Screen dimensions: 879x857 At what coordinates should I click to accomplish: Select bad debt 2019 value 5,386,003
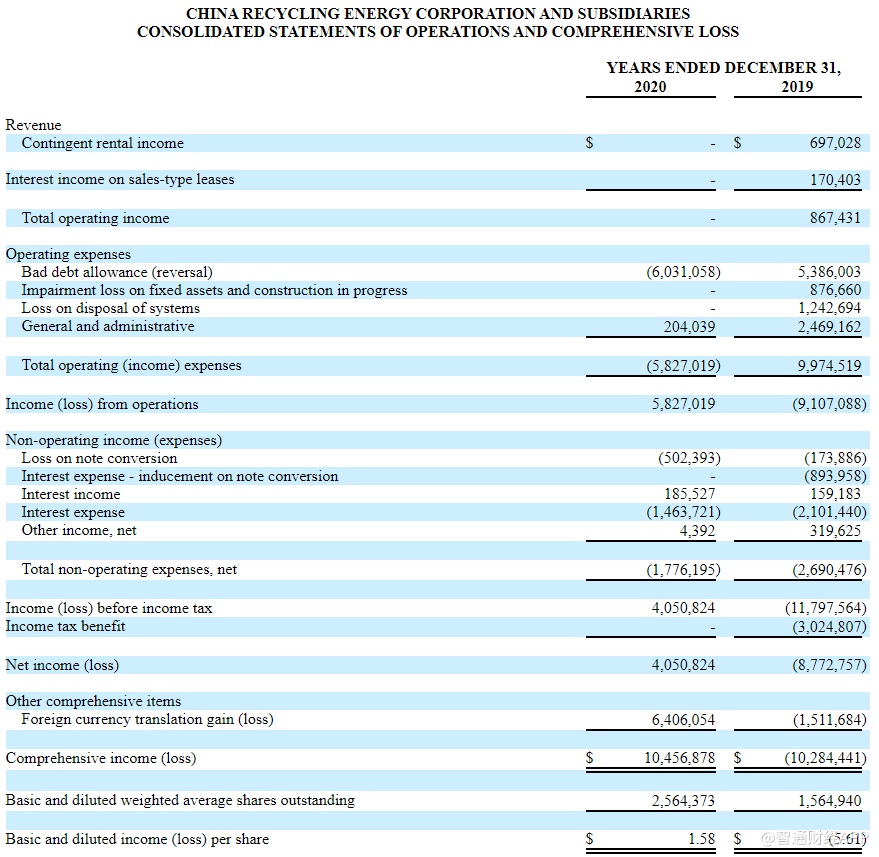(x=829, y=272)
